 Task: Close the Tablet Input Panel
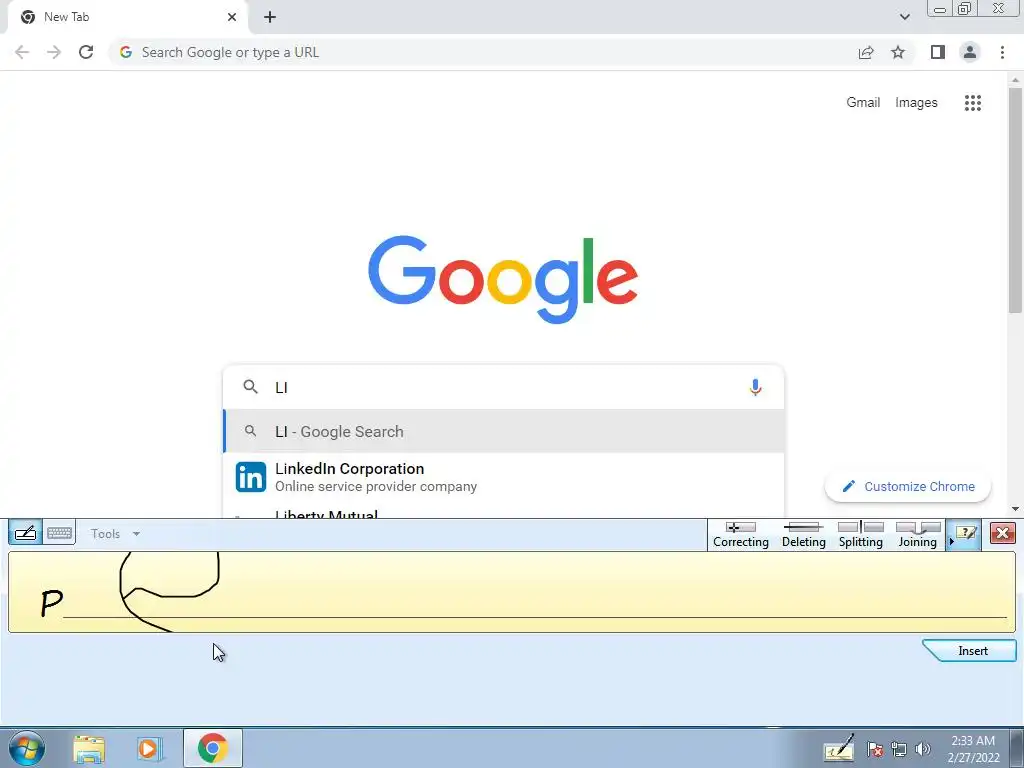(1002, 533)
